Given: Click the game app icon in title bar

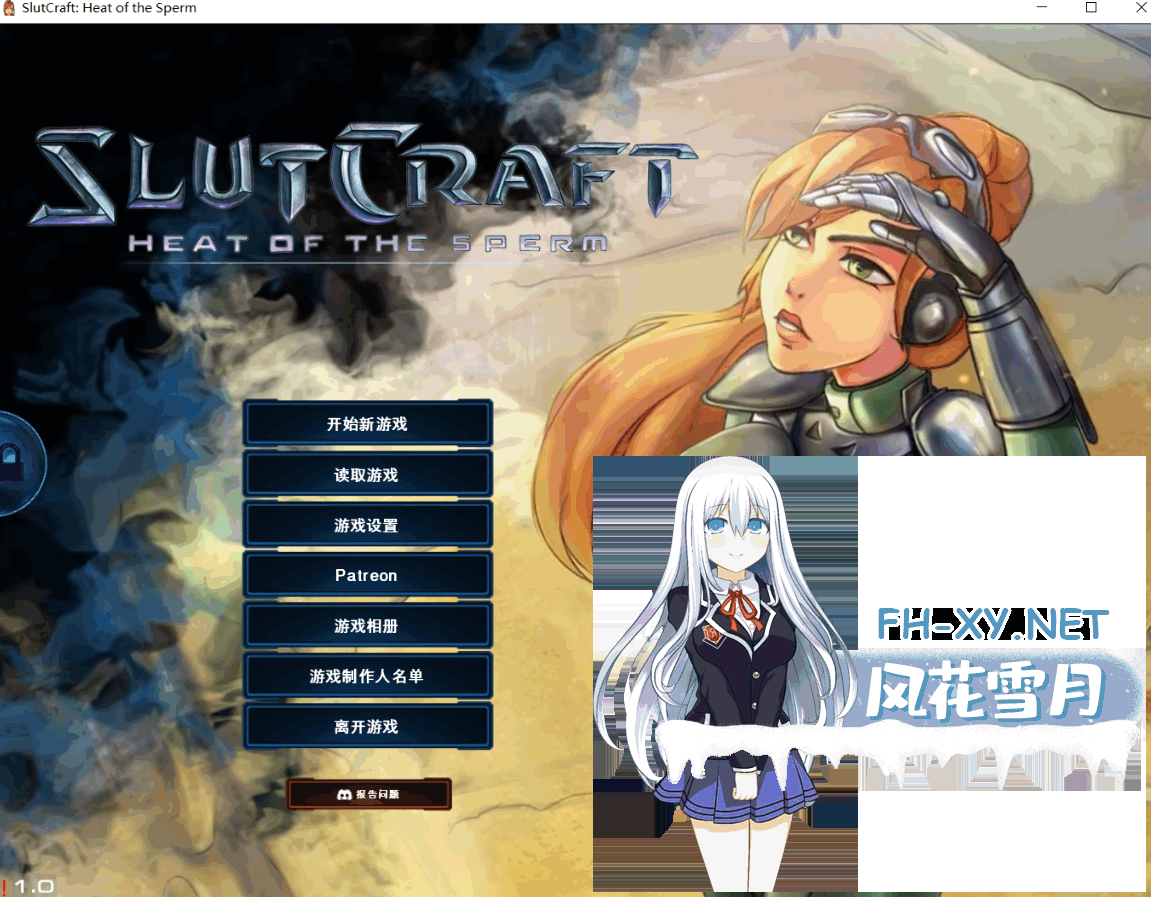Looking at the screenshot, I should [x=9, y=8].
